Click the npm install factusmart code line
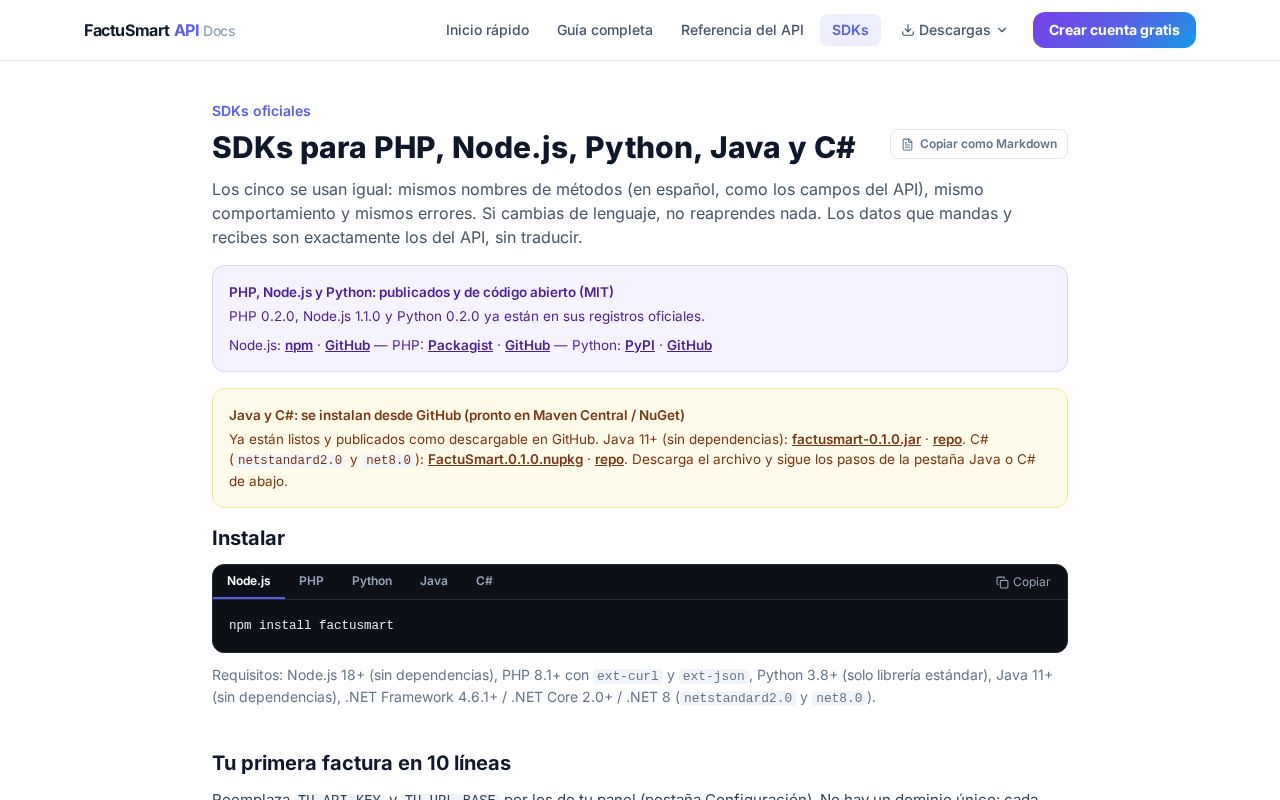This screenshot has height=800, width=1280. pyautogui.click(x=311, y=625)
